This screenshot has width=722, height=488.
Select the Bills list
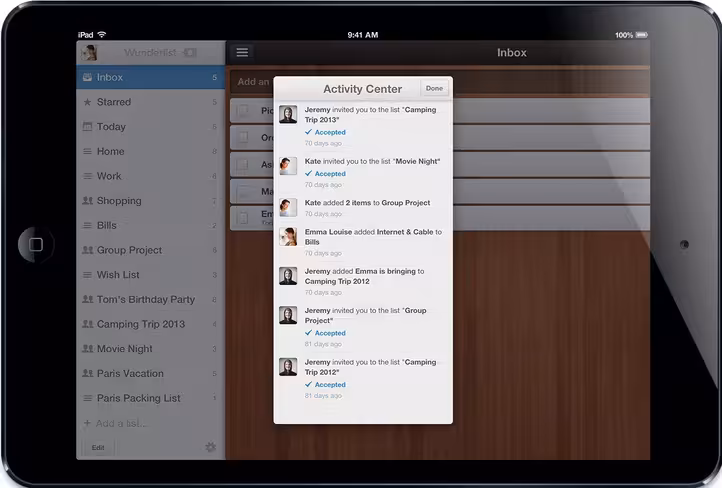pos(151,226)
